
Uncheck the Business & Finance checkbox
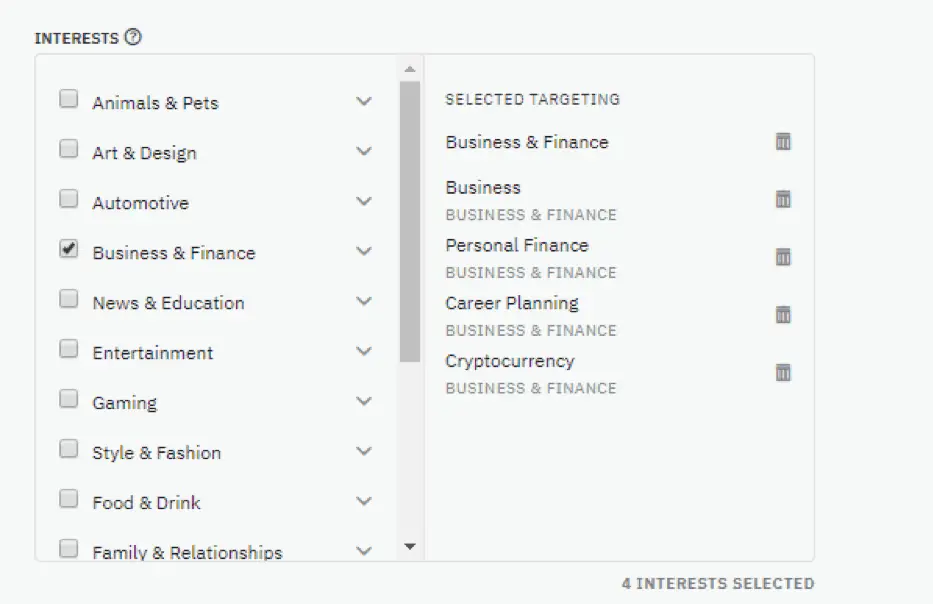pos(68,248)
